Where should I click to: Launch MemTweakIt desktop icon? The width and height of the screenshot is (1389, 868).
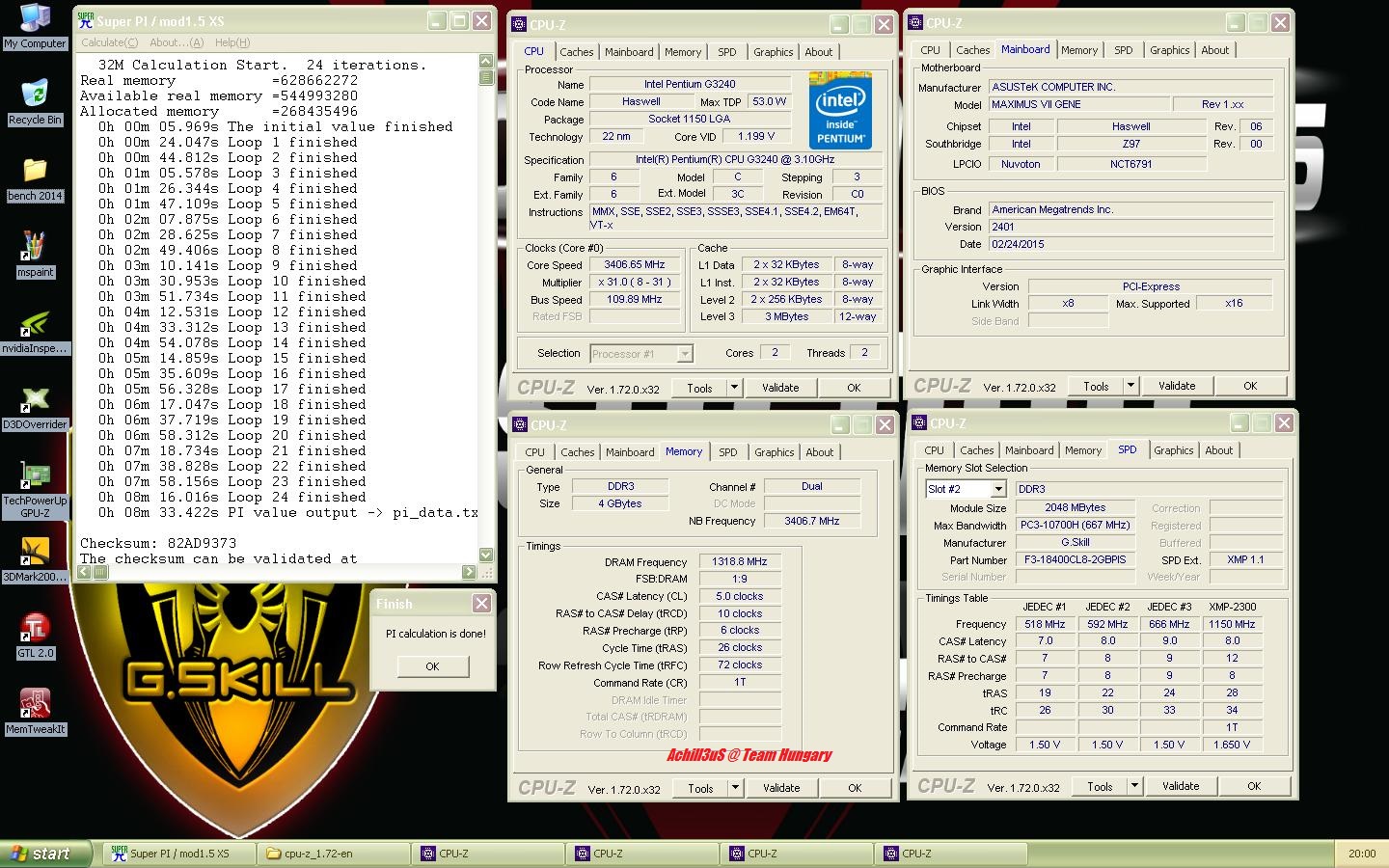pos(35,712)
